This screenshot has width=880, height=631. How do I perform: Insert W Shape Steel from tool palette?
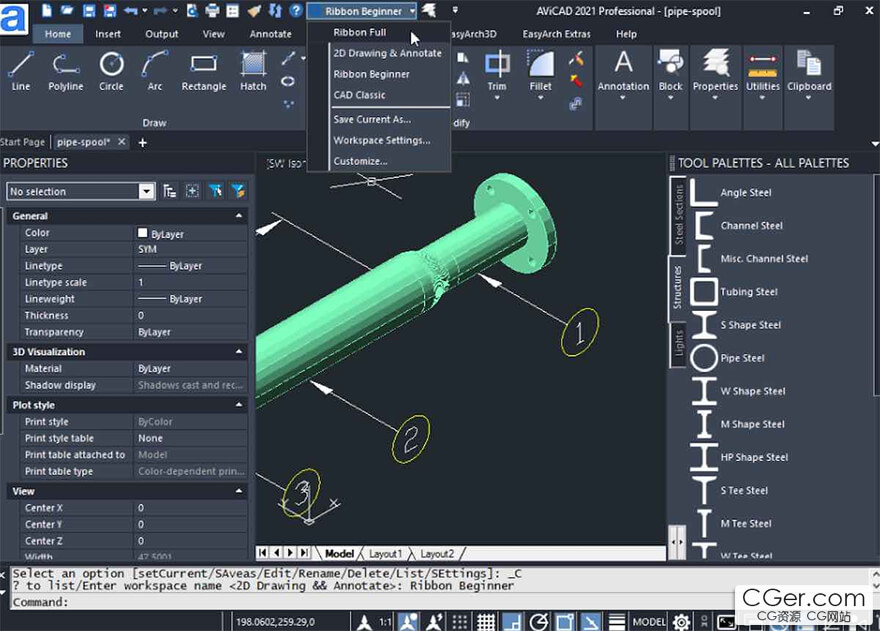click(x=737, y=391)
